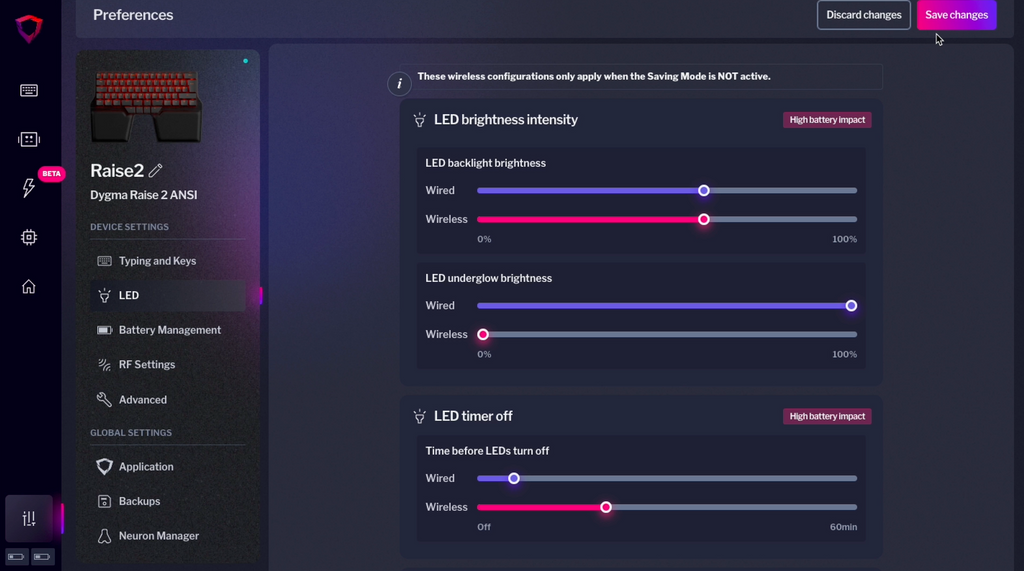Image resolution: width=1024 pixels, height=571 pixels.
Task: Click the left battery indicator at bottom-left
Action: point(17,556)
